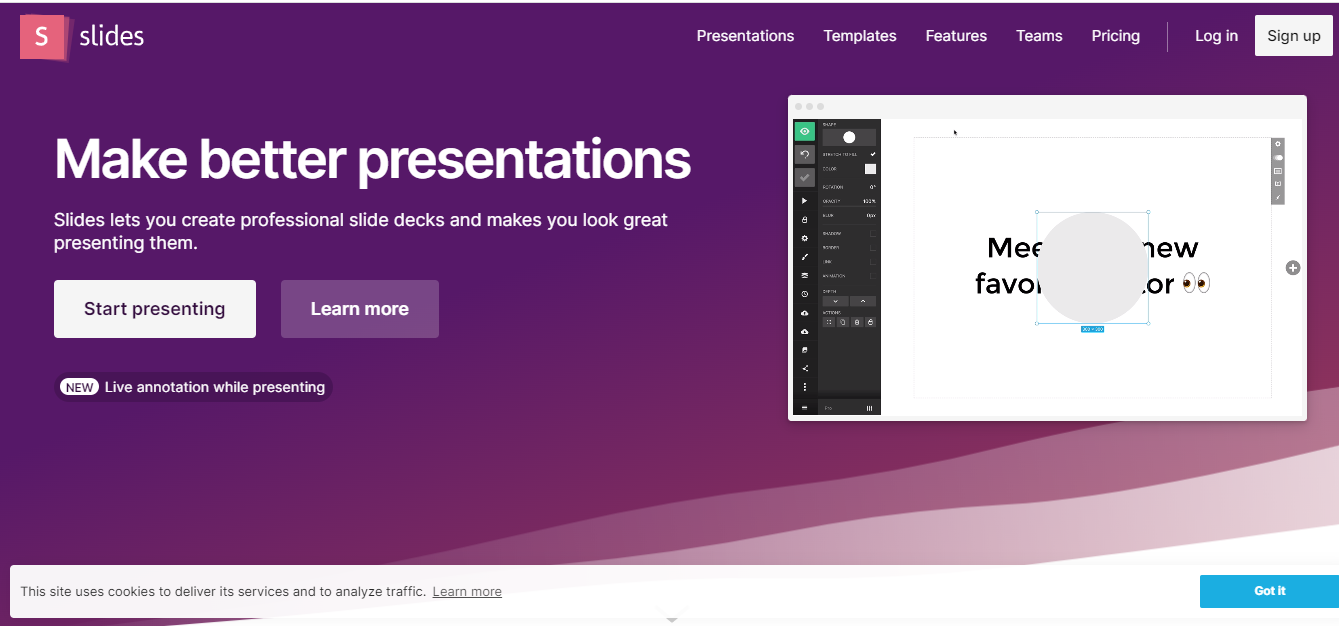The width and height of the screenshot is (1339, 626).
Task: Click the third Actions icon in editor panel
Action: [x=857, y=322]
